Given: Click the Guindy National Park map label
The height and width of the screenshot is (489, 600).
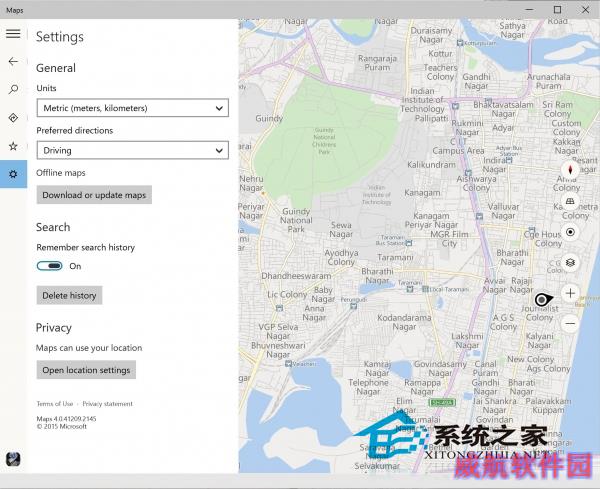Looking at the screenshot, I should click(x=296, y=220).
